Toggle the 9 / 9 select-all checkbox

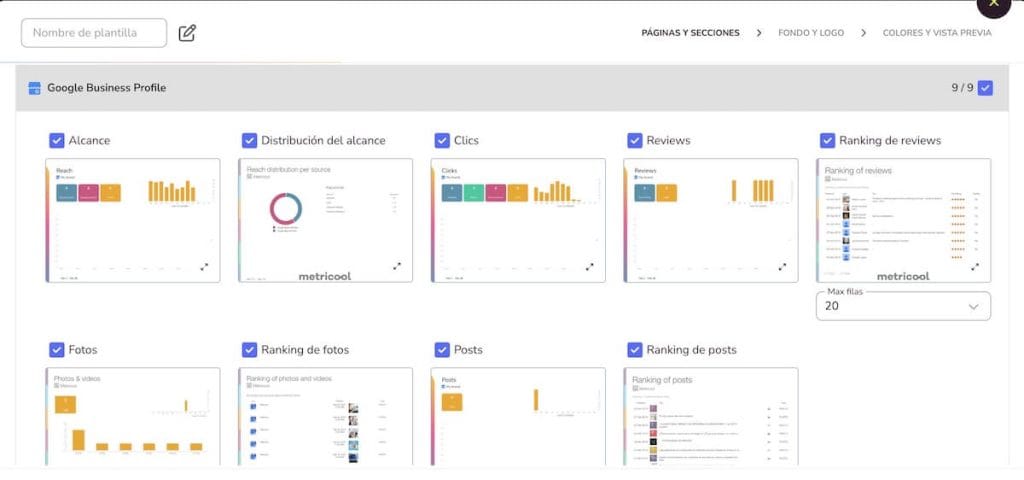pos(985,88)
